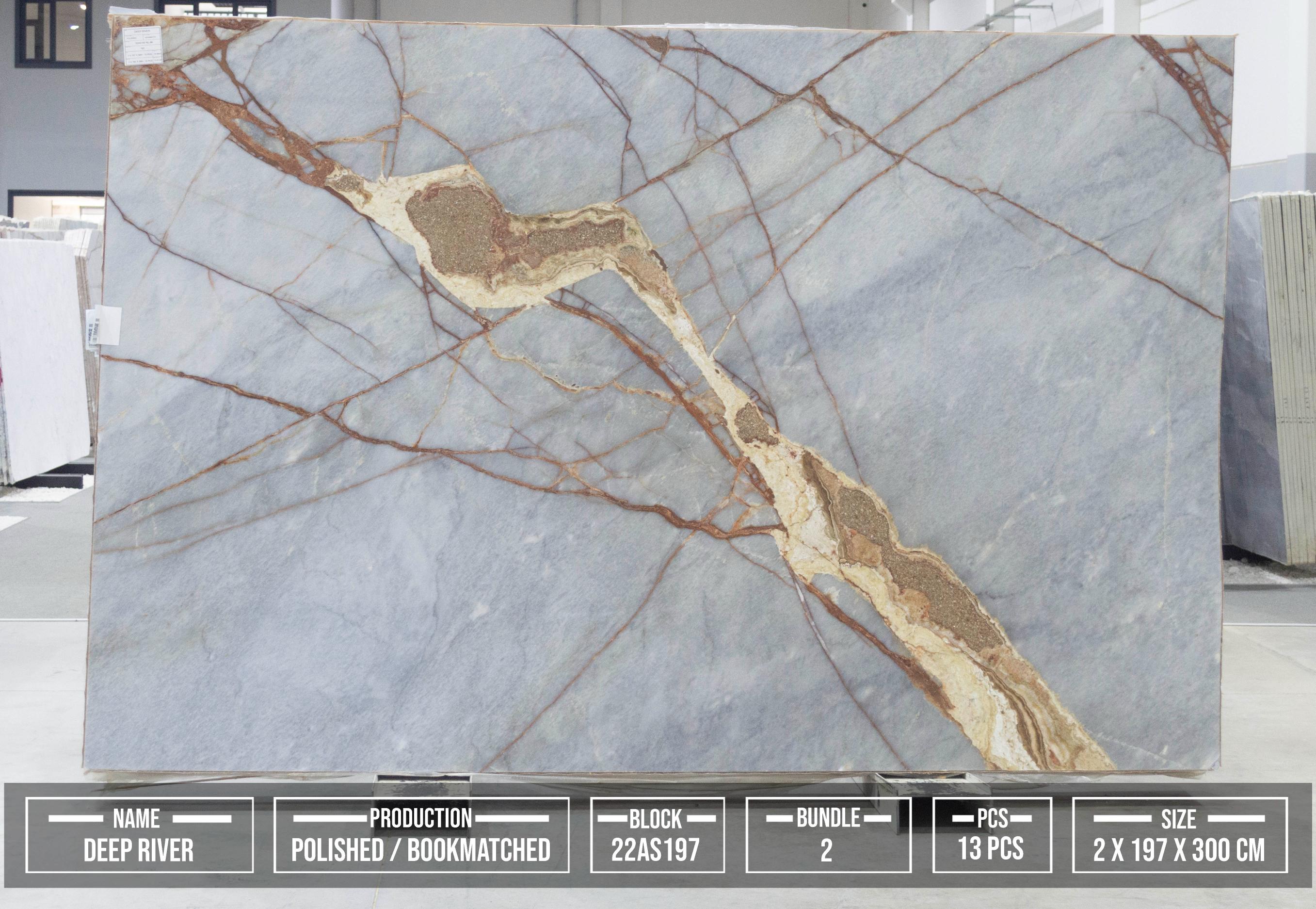Click the 13 PCS quantity text

(x=991, y=849)
